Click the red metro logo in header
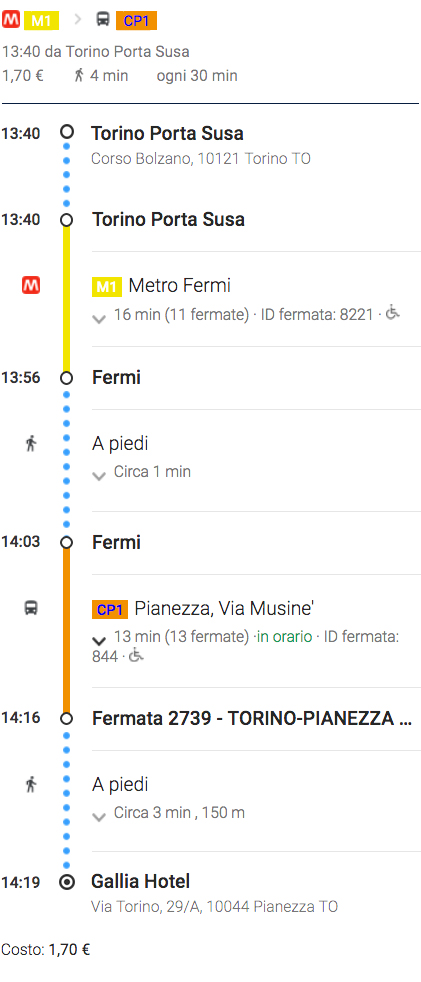Screen dimensions: 421x982 (x=11, y=20)
